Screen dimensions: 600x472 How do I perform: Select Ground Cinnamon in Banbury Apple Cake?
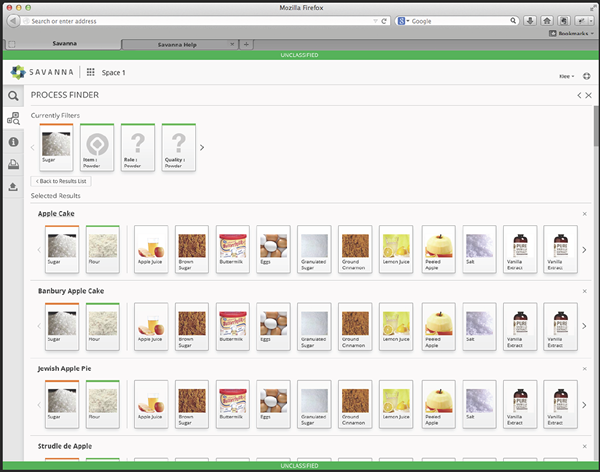pos(355,327)
